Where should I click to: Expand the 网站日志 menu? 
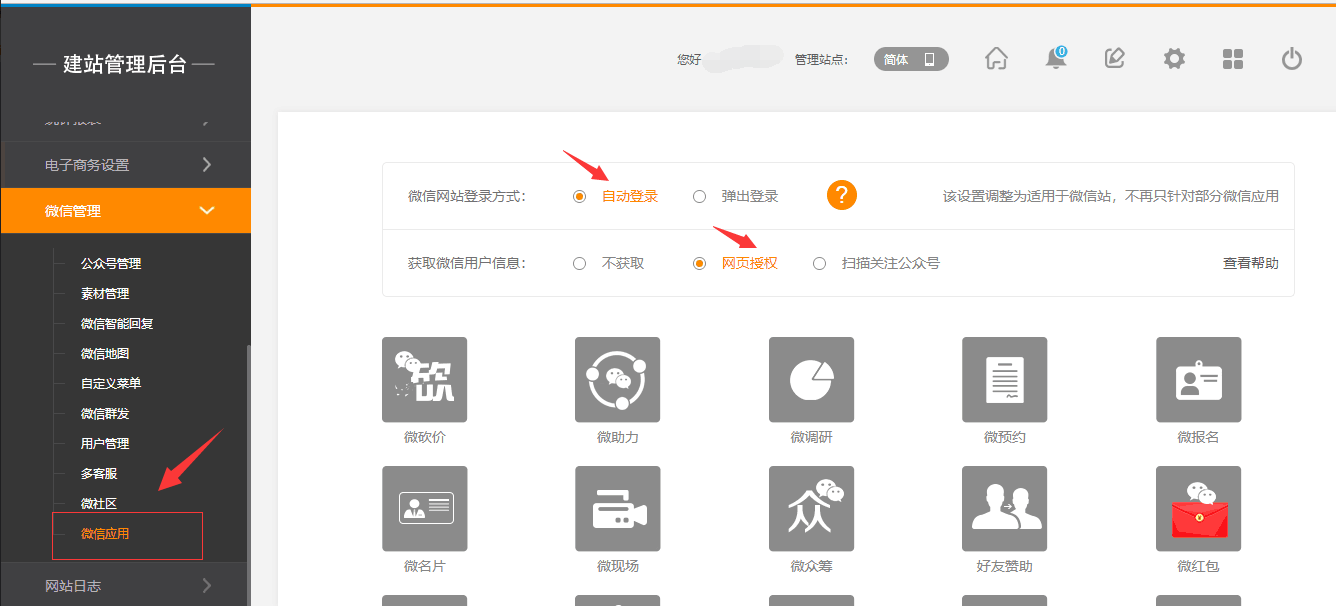125,586
